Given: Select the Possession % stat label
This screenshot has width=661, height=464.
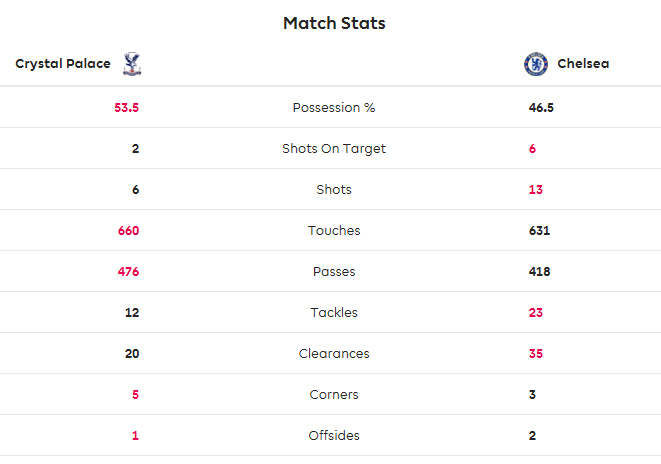Looking at the screenshot, I should [x=334, y=108].
